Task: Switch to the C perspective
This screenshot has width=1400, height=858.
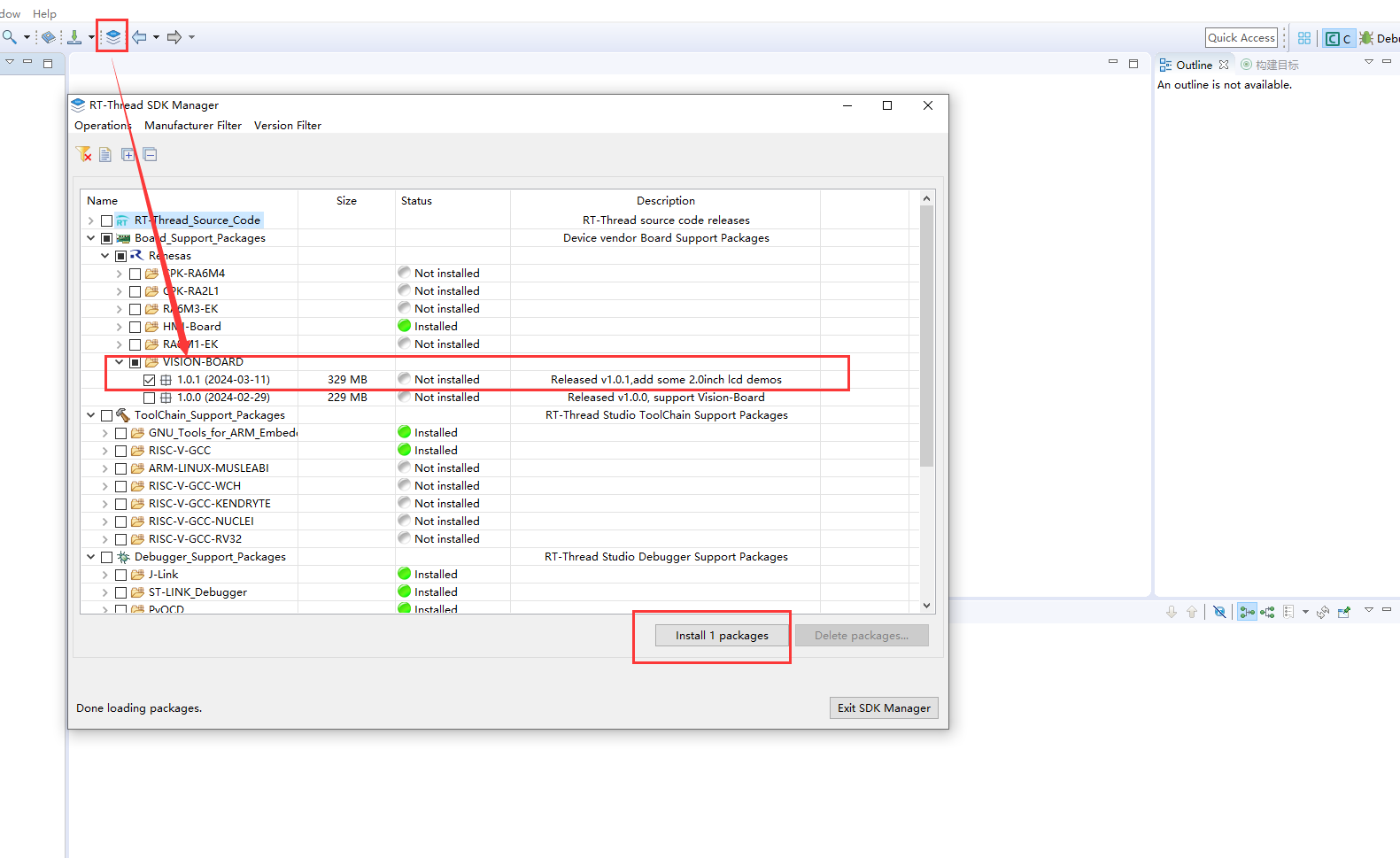Action: coord(1338,38)
